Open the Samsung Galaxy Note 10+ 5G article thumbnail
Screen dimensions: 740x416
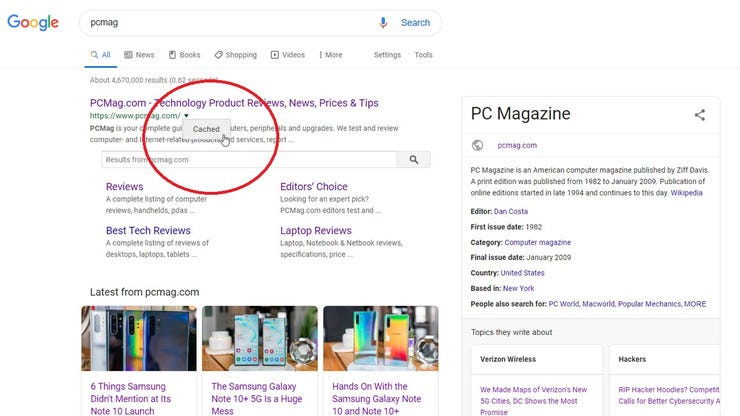260,338
